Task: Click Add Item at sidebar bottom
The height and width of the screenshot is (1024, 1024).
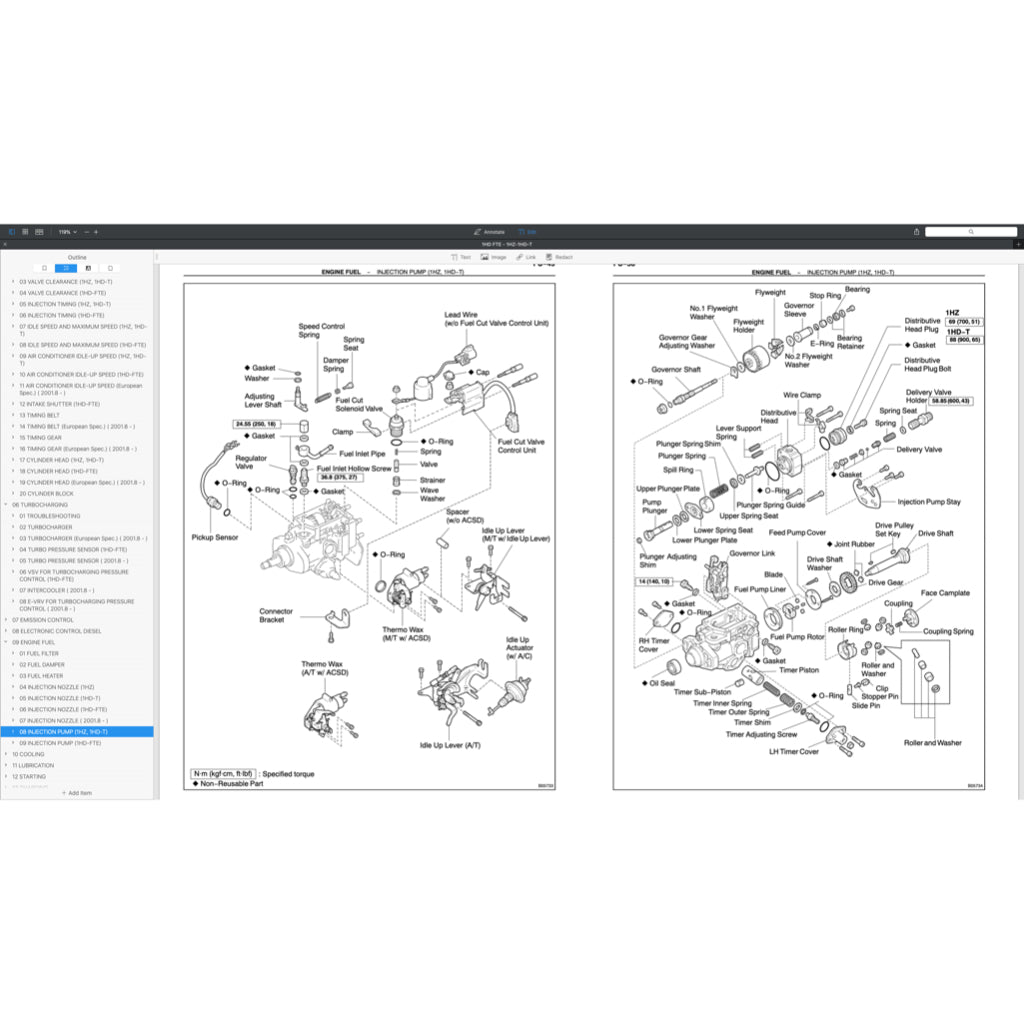Action: (x=77, y=793)
